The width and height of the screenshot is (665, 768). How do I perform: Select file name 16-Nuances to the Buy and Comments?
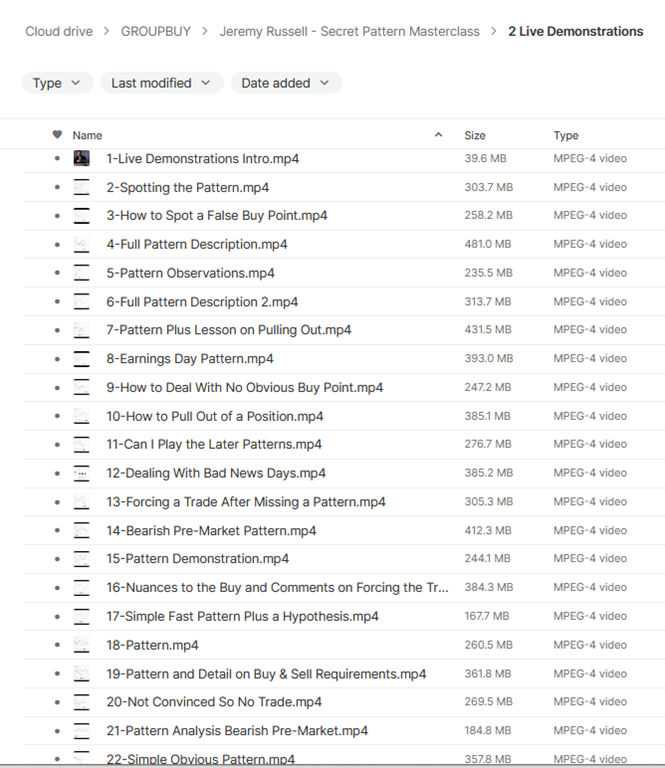pyautogui.click(x=277, y=587)
